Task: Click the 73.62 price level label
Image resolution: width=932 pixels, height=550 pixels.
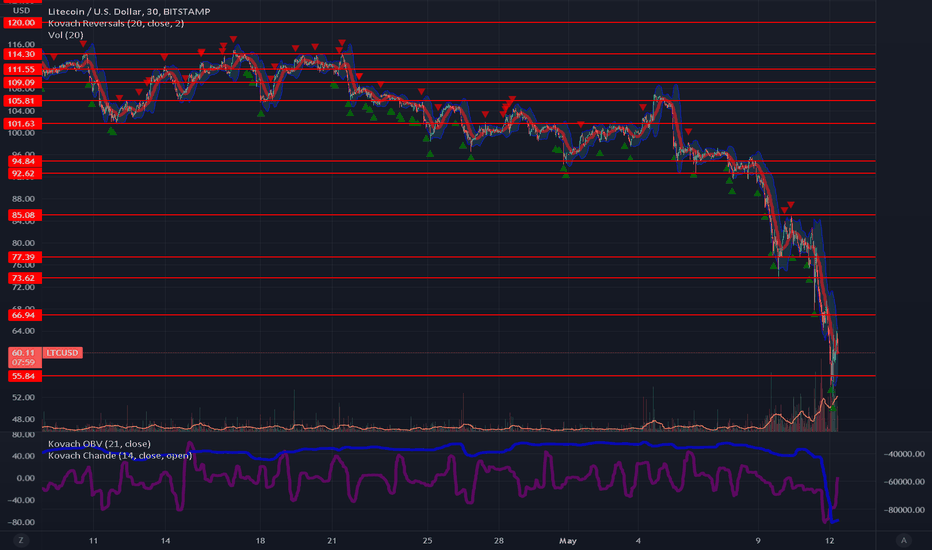Action: (x=24, y=278)
